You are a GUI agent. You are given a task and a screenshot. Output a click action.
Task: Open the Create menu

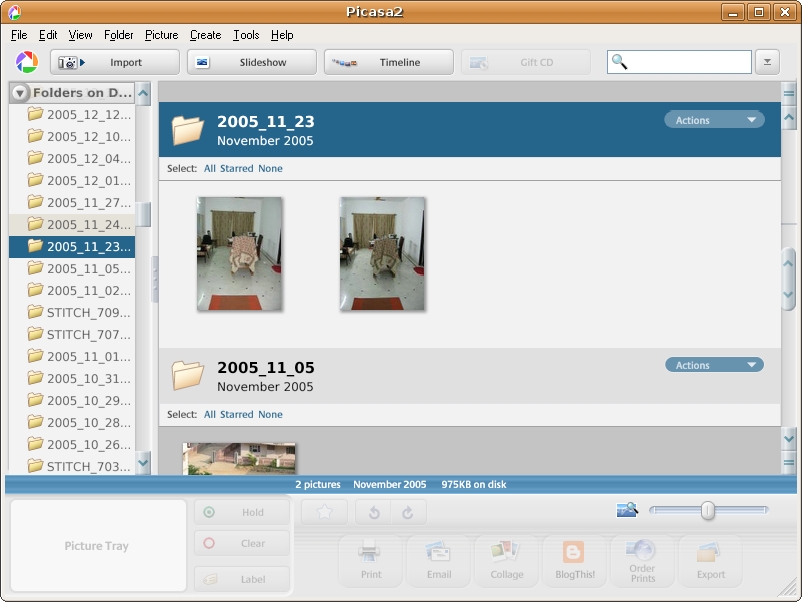pyautogui.click(x=206, y=35)
